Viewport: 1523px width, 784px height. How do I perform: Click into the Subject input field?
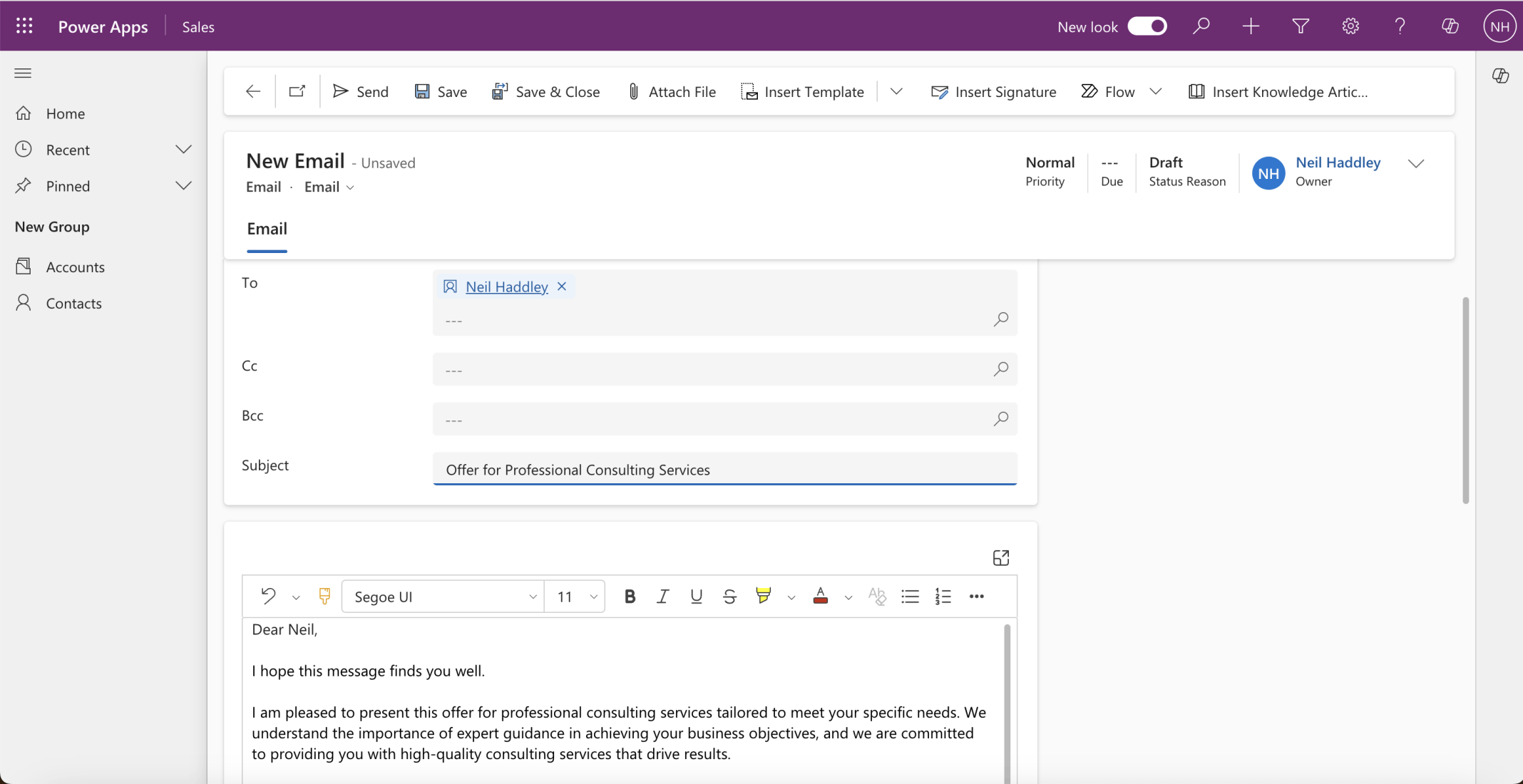point(724,470)
